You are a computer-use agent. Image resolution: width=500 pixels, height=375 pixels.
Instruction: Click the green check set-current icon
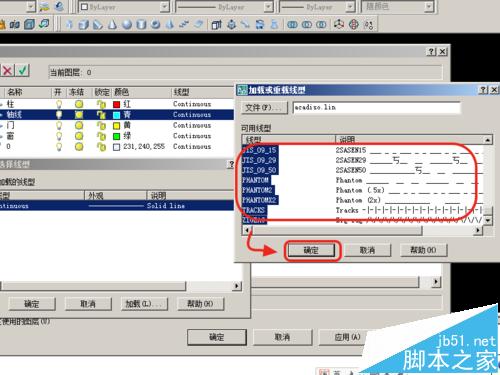(x=23, y=70)
